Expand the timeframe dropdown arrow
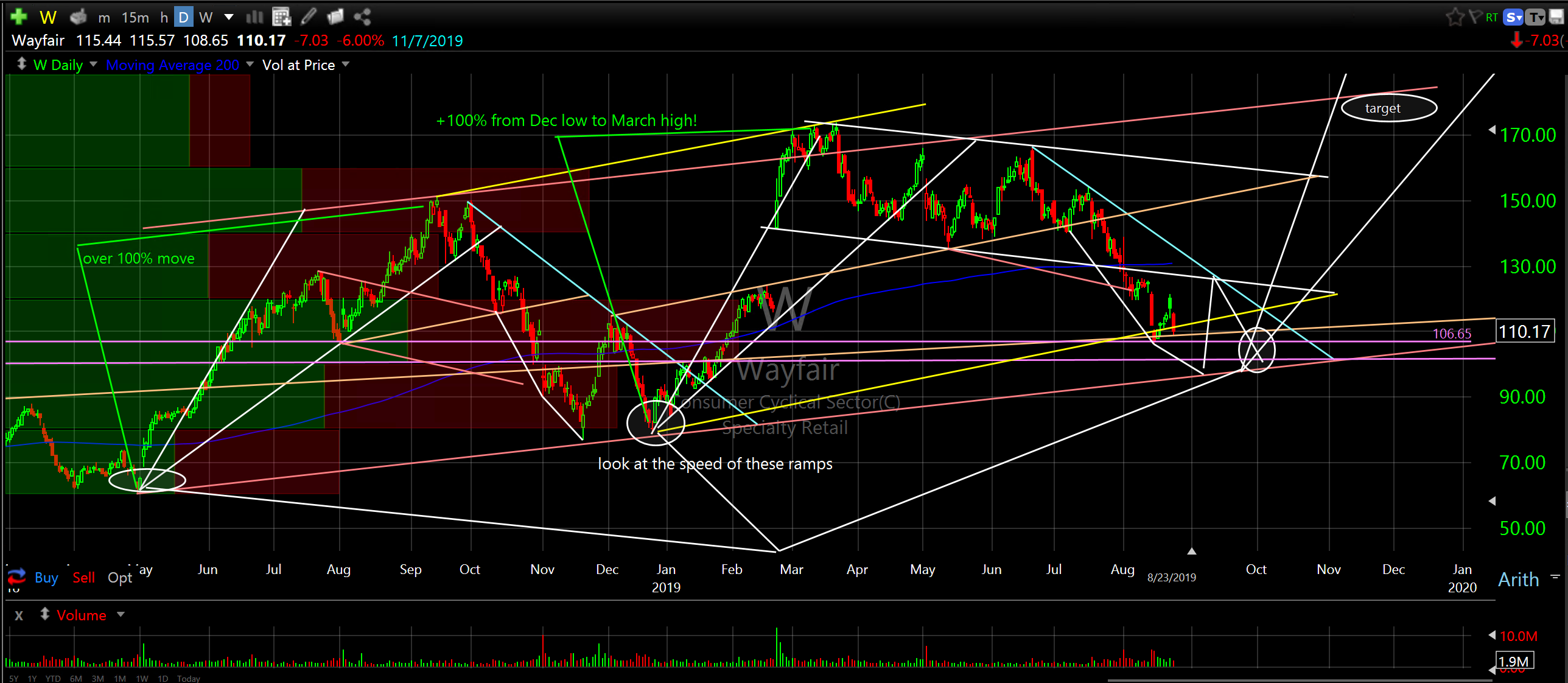The width and height of the screenshot is (1568, 683). (229, 17)
